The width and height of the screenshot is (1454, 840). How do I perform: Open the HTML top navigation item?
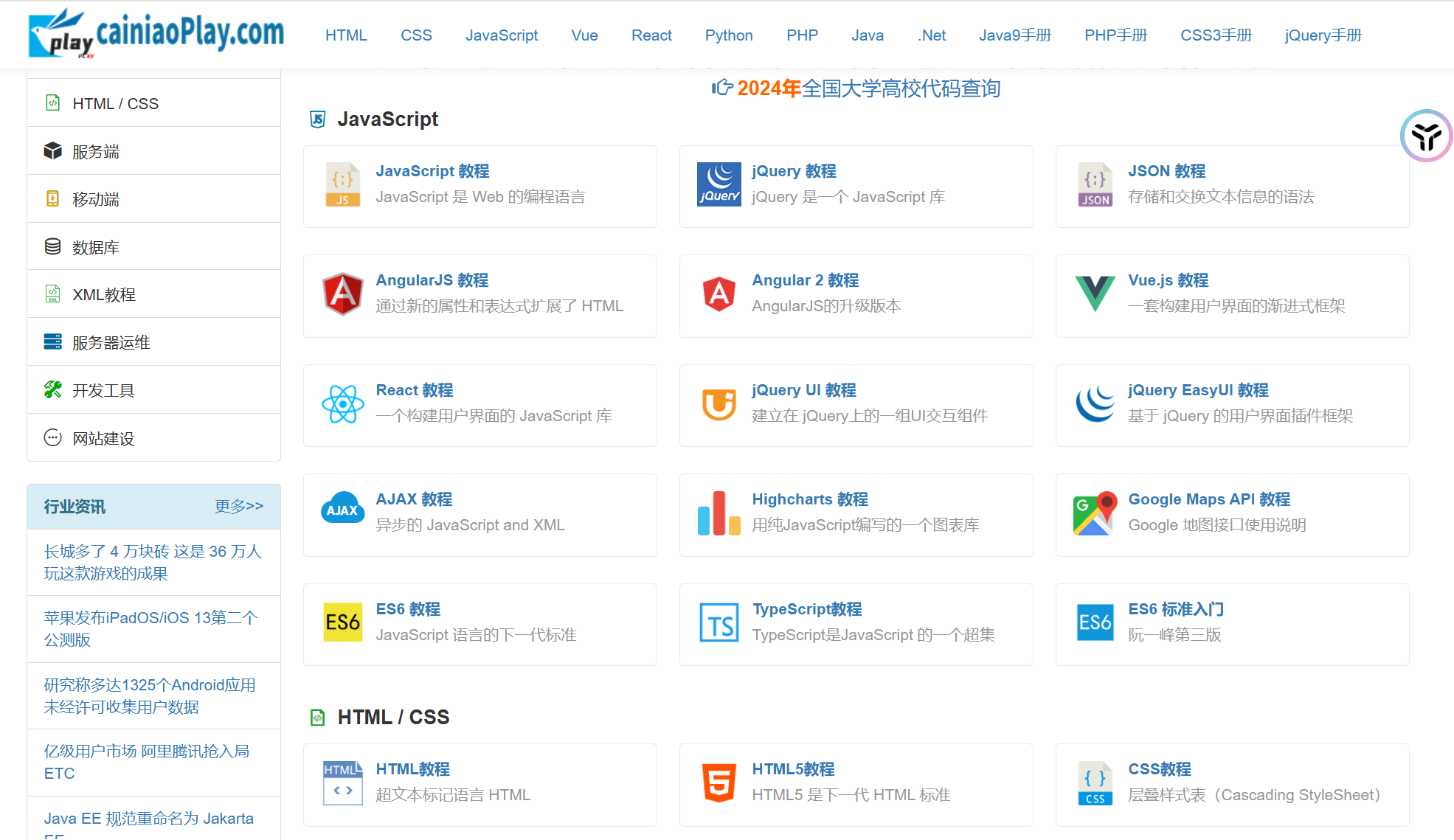pyautogui.click(x=346, y=35)
